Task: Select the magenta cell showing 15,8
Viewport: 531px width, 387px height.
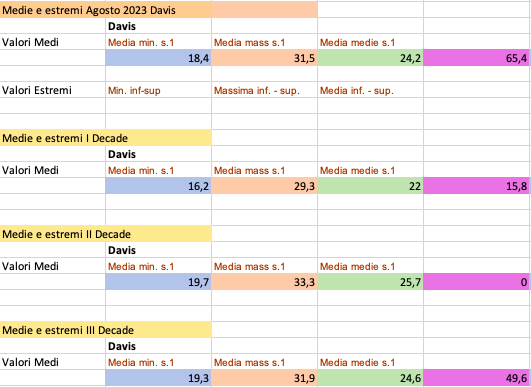Action: pos(476,186)
